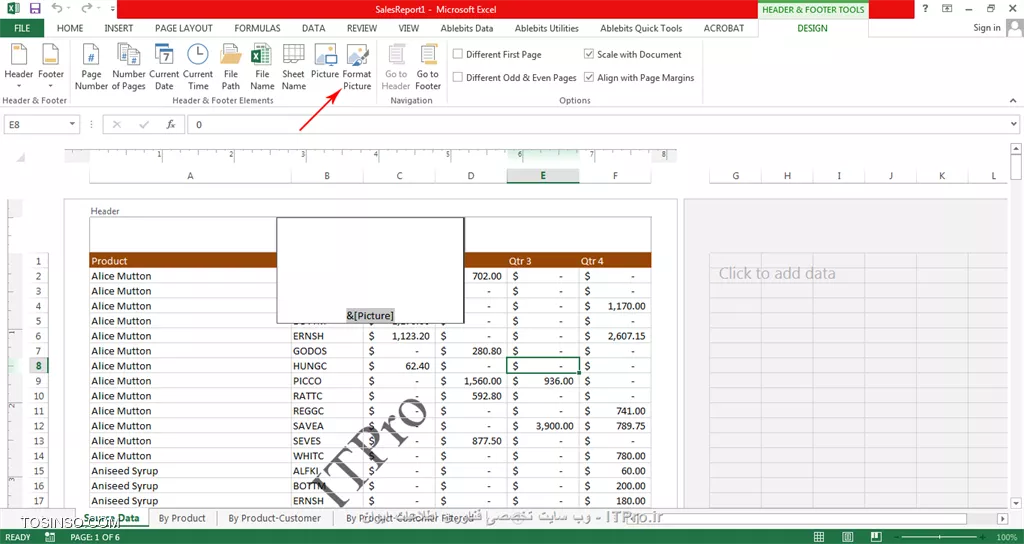Redo the last action

point(86,9)
